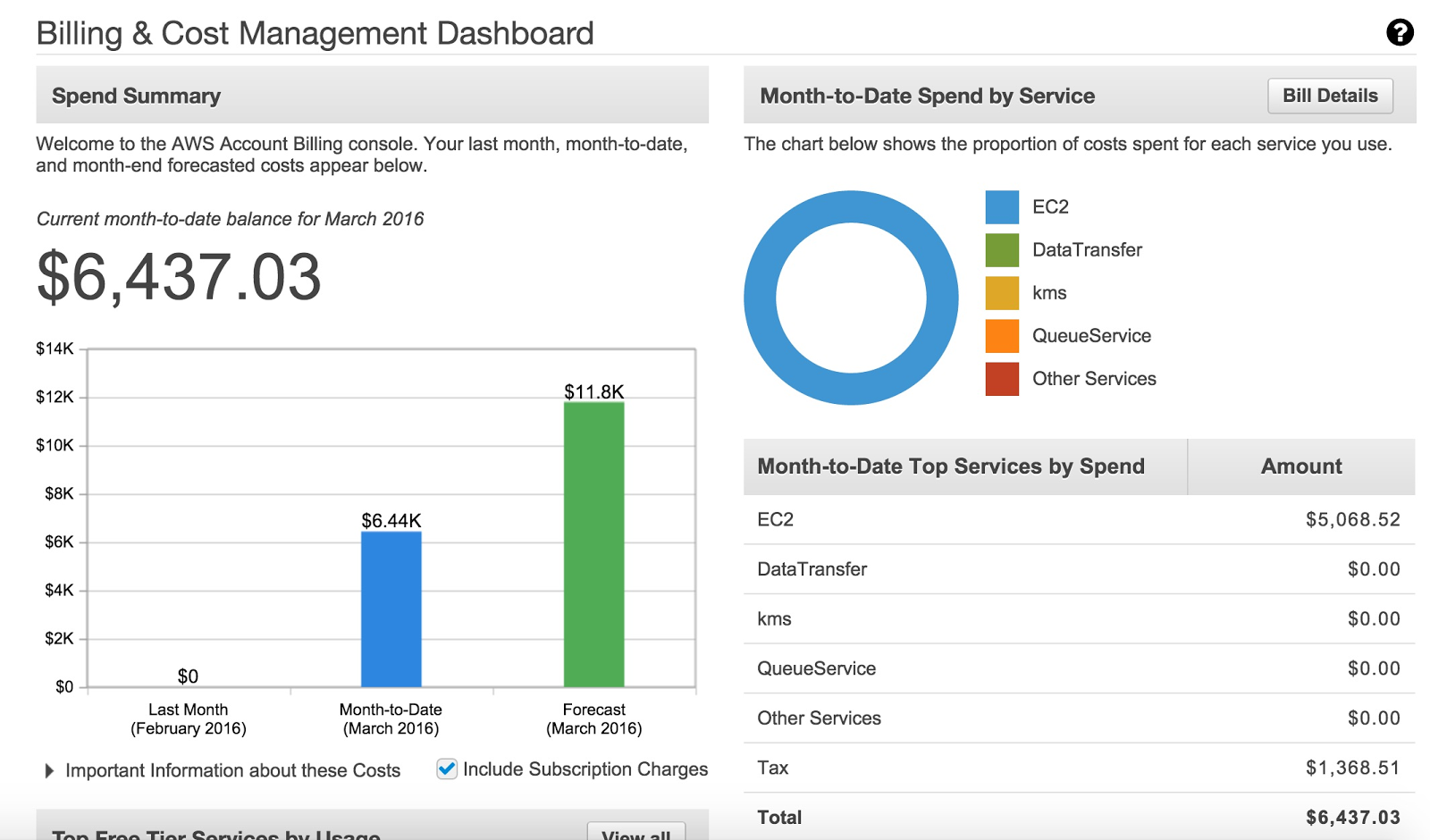Click the Tax row label

point(773,768)
